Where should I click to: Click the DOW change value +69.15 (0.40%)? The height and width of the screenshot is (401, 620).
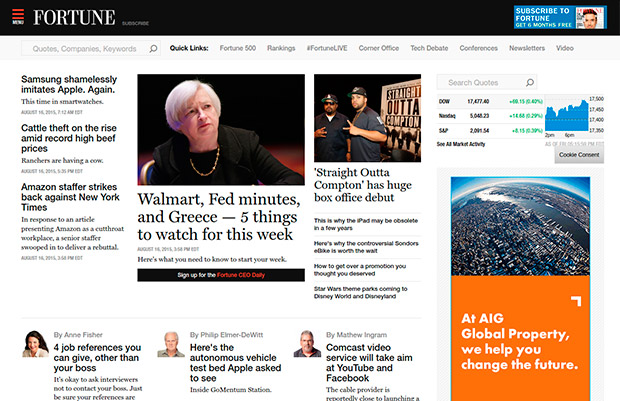tap(526, 102)
